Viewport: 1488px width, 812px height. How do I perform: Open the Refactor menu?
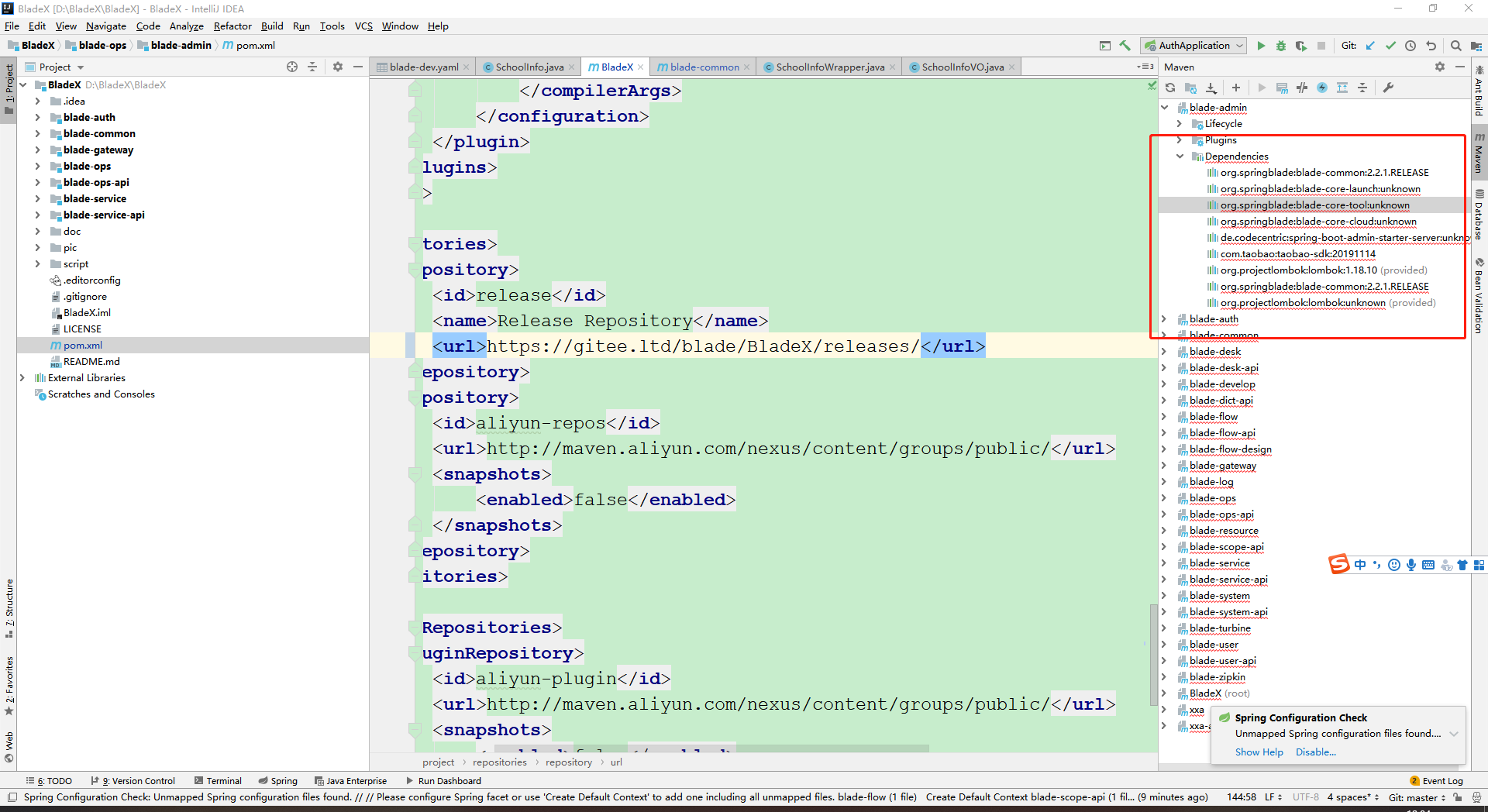point(232,26)
